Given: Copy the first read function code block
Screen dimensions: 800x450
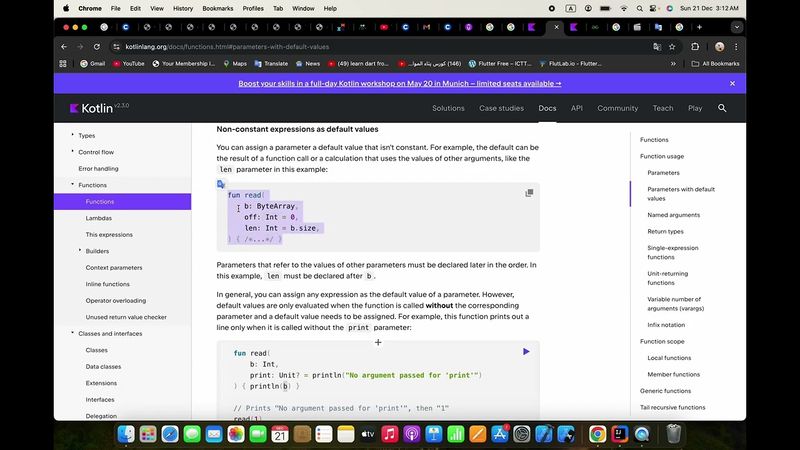Looking at the screenshot, I should [529, 193].
